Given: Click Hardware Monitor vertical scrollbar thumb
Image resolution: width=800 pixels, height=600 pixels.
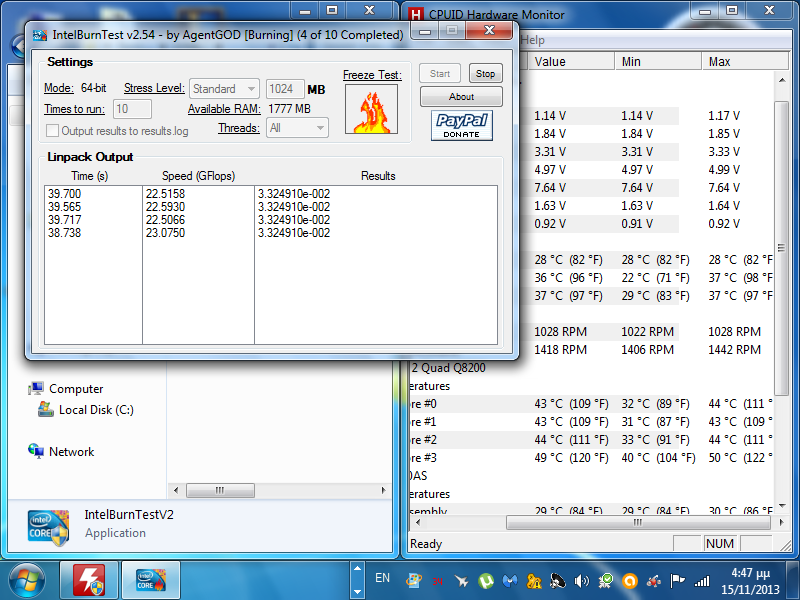Looking at the screenshot, I should tap(782, 248).
